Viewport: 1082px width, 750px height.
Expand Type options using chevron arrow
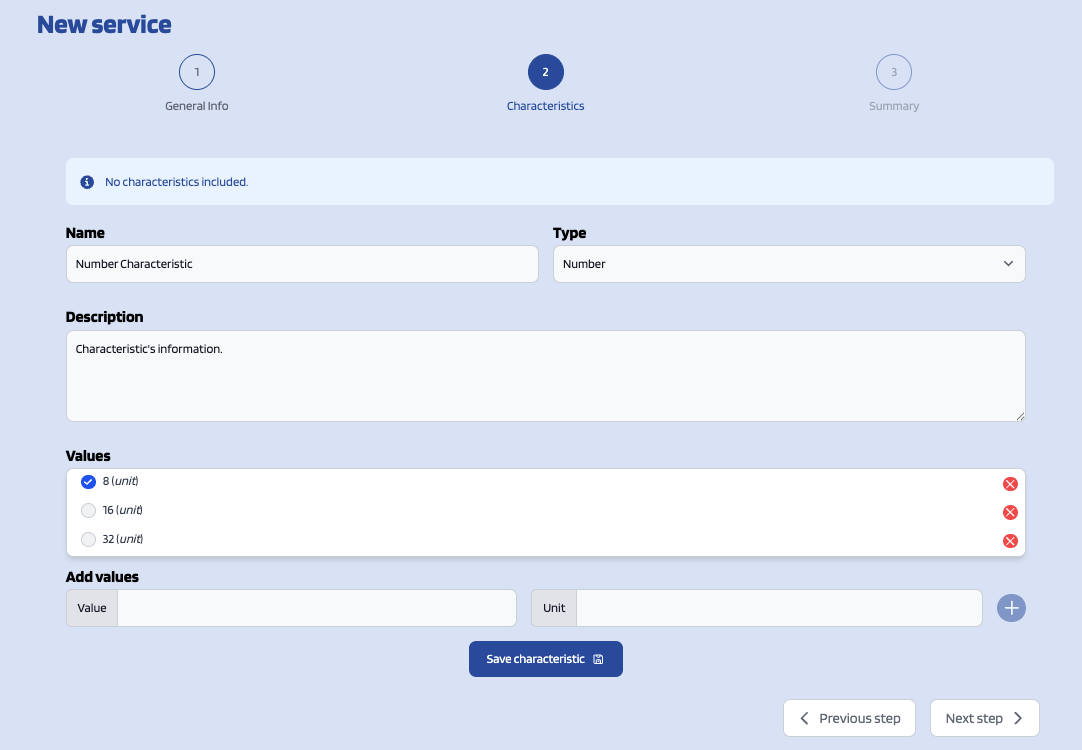tap(1007, 264)
